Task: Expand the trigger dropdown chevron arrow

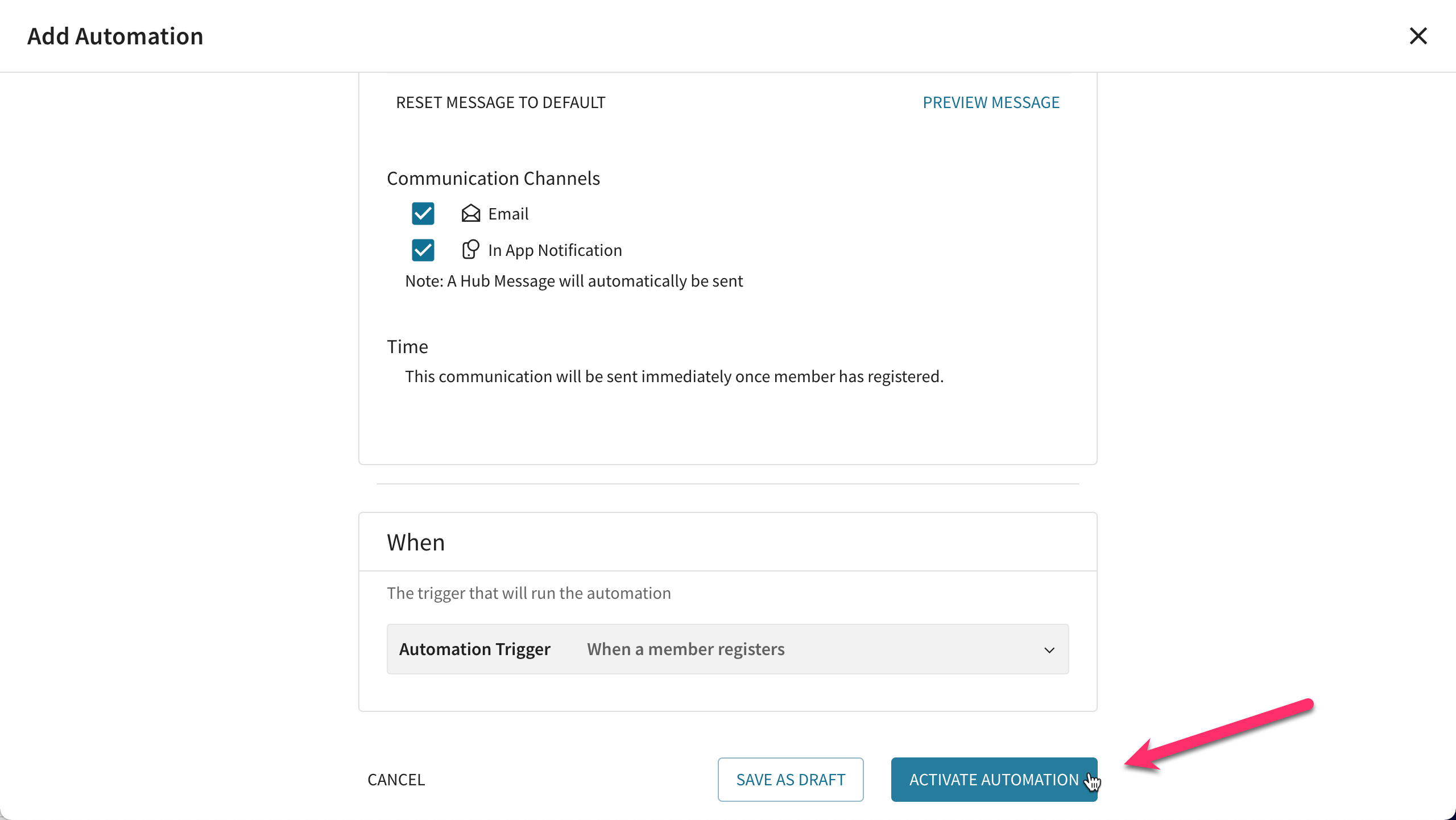Action: (x=1049, y=650)
